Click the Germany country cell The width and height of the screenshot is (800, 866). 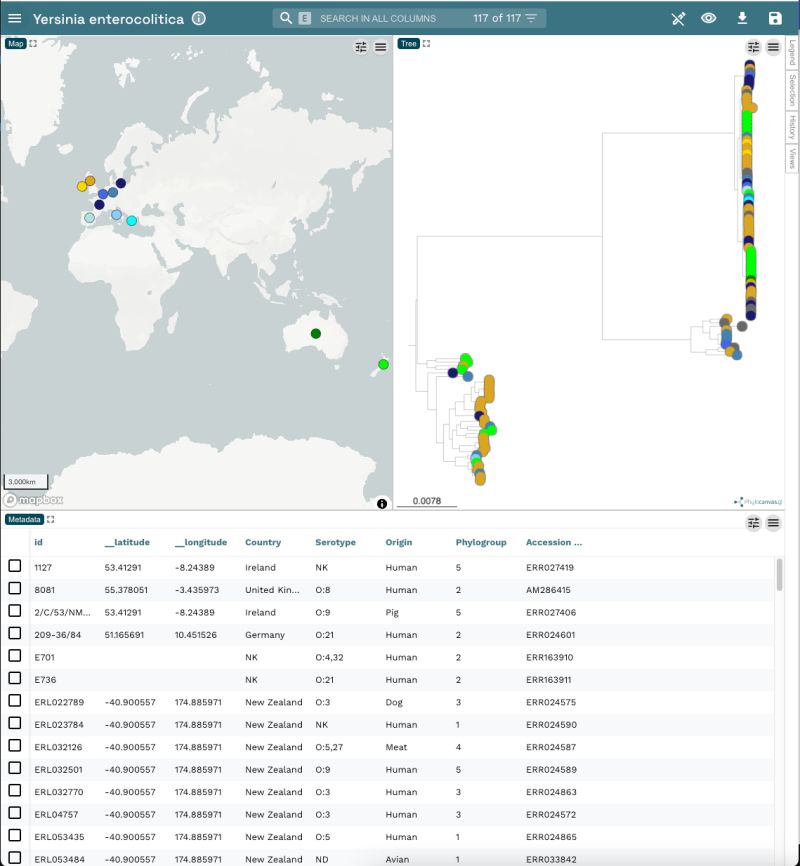tap(265, 635)
